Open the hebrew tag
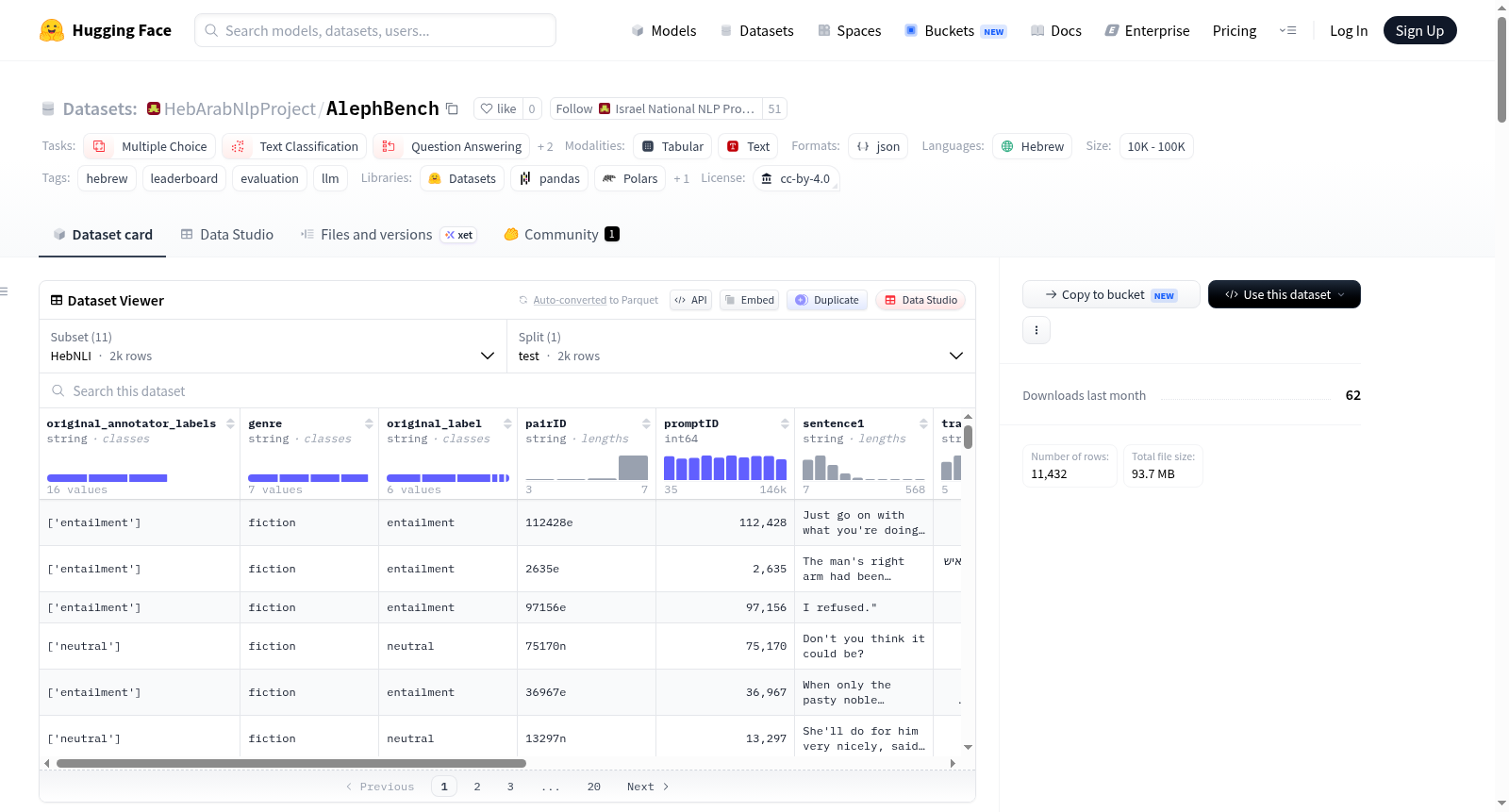 point(107,178)
